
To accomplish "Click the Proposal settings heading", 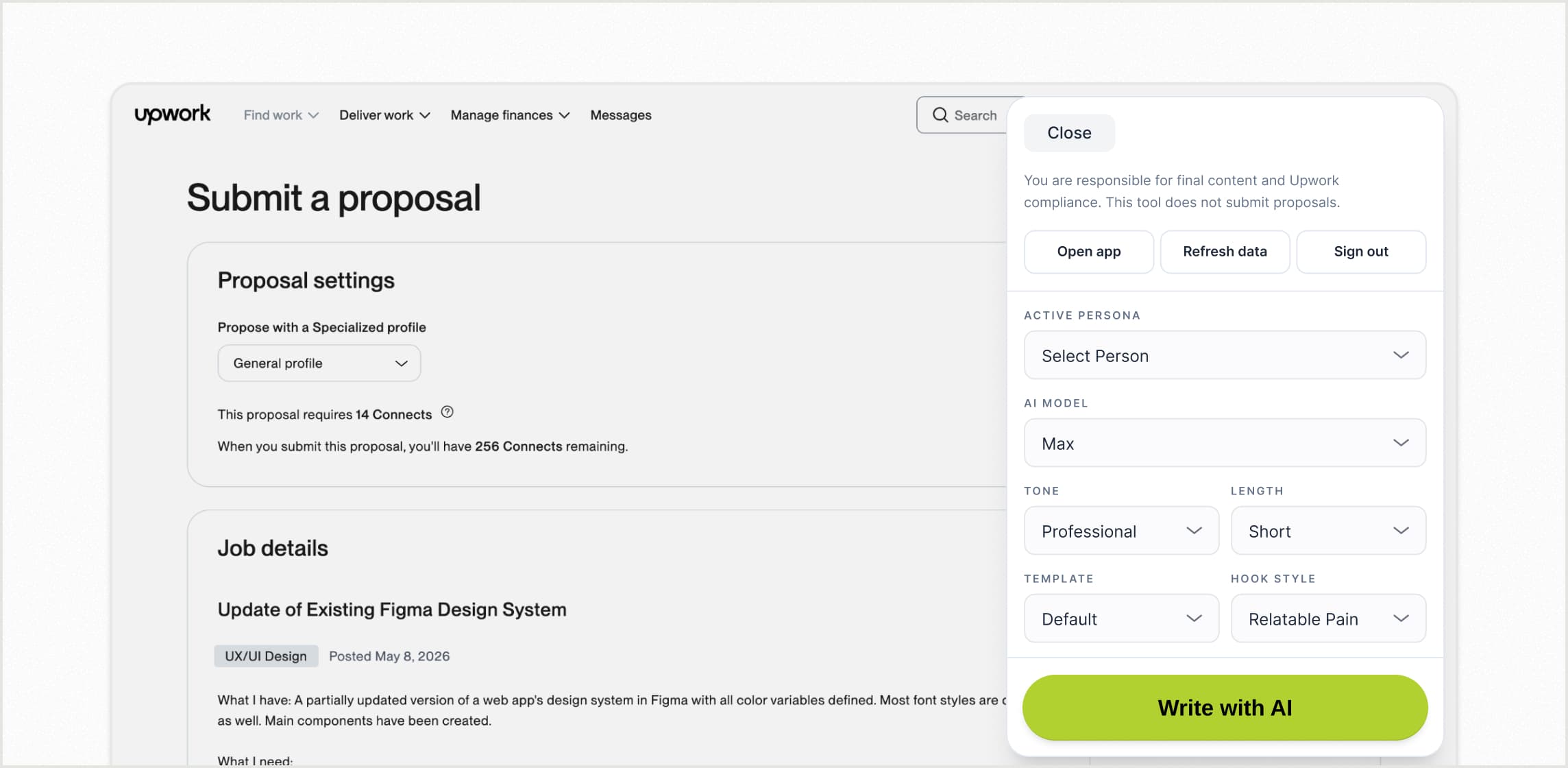I will 306,280.
